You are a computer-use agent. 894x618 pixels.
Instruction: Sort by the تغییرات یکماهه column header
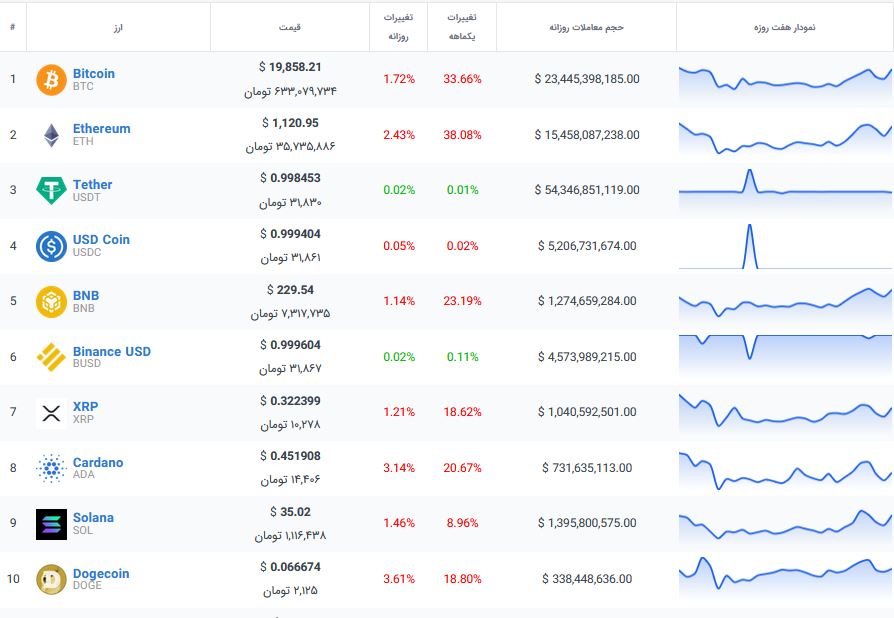462,27
